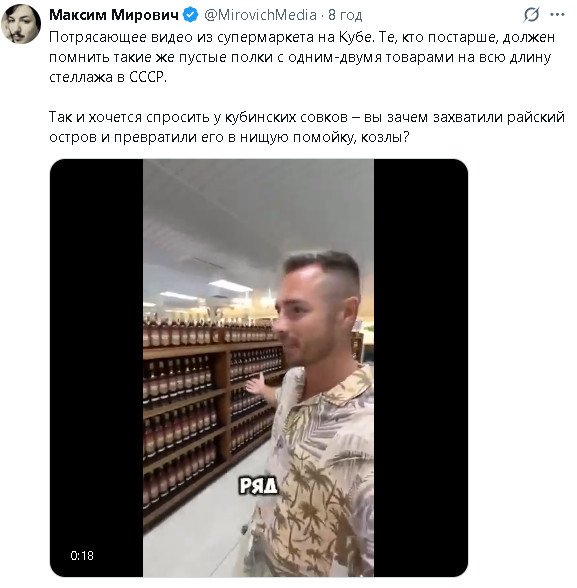Open Максим Мирович's profile avatar
The width and height of the screenshot is (577, 588).
coord(21,24)
